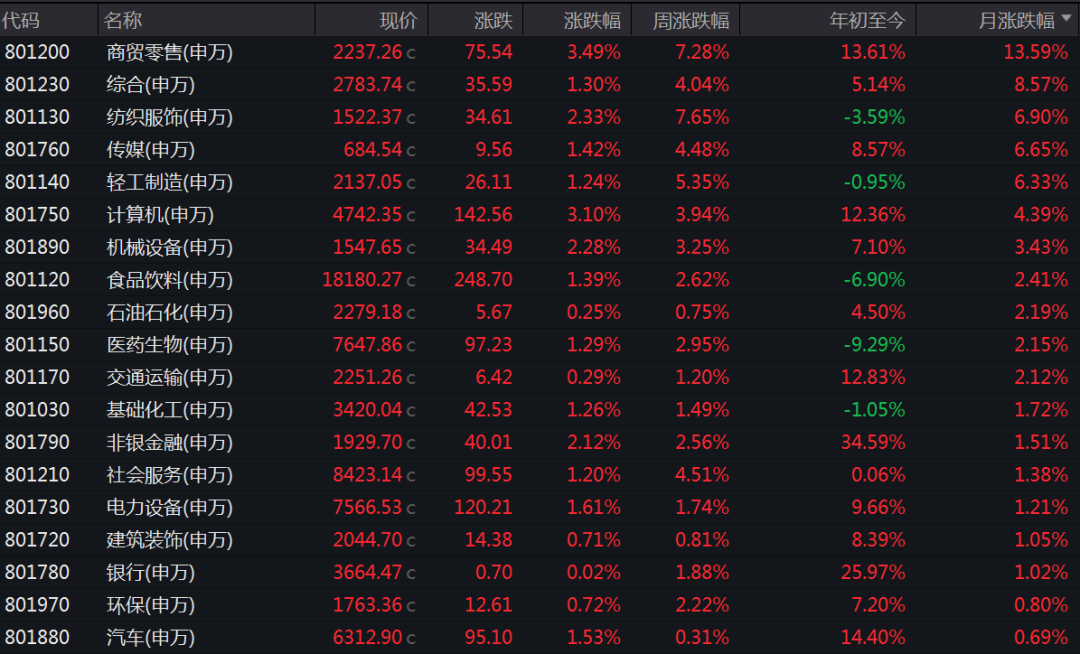Click monthly change 1.51%
The height and width of the screenshot is (654, 1080).
click(1041, 441)
